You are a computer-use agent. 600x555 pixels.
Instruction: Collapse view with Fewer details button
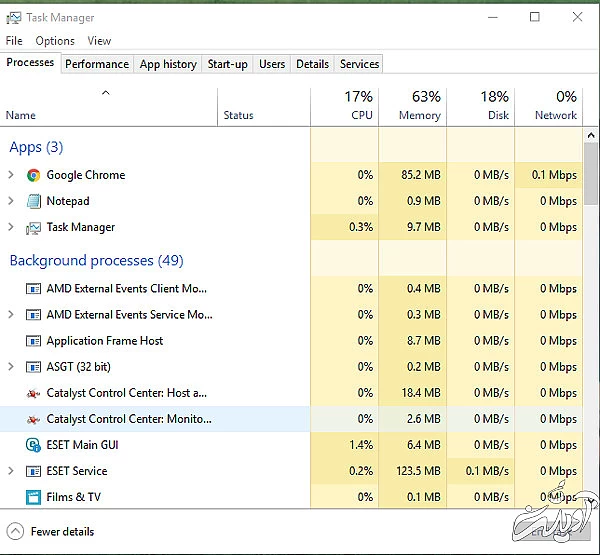point(52,532)
